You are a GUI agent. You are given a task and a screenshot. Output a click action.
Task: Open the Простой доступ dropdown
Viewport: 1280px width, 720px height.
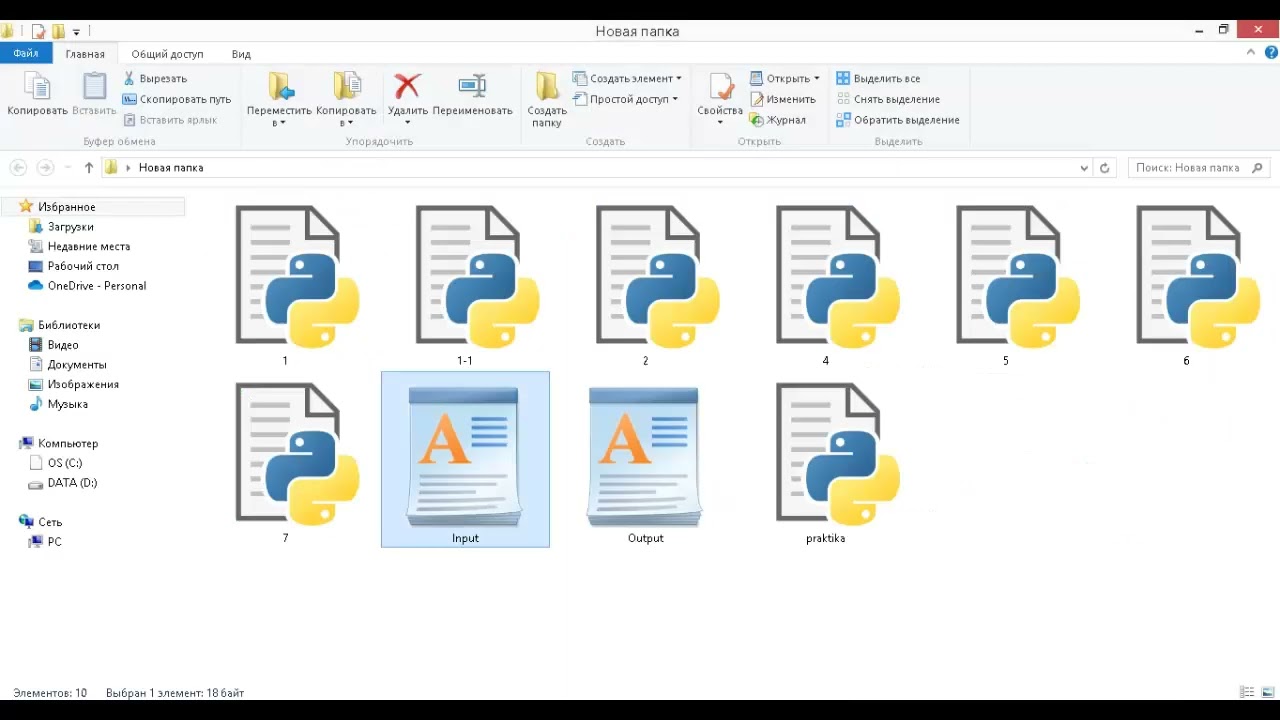625,99
